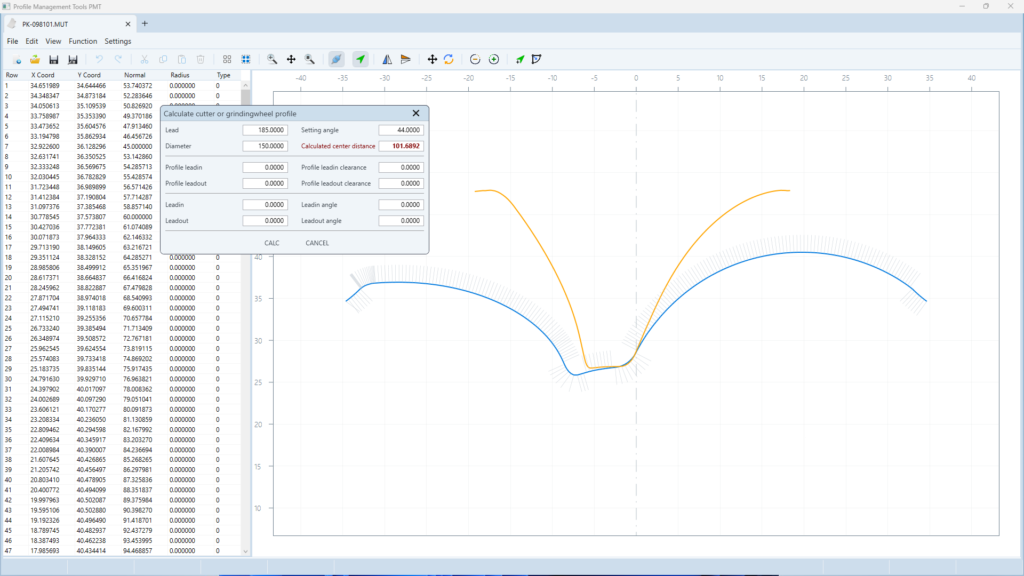Redo the last action
This screenshot has width=1024, height=576.
point(118,59)
